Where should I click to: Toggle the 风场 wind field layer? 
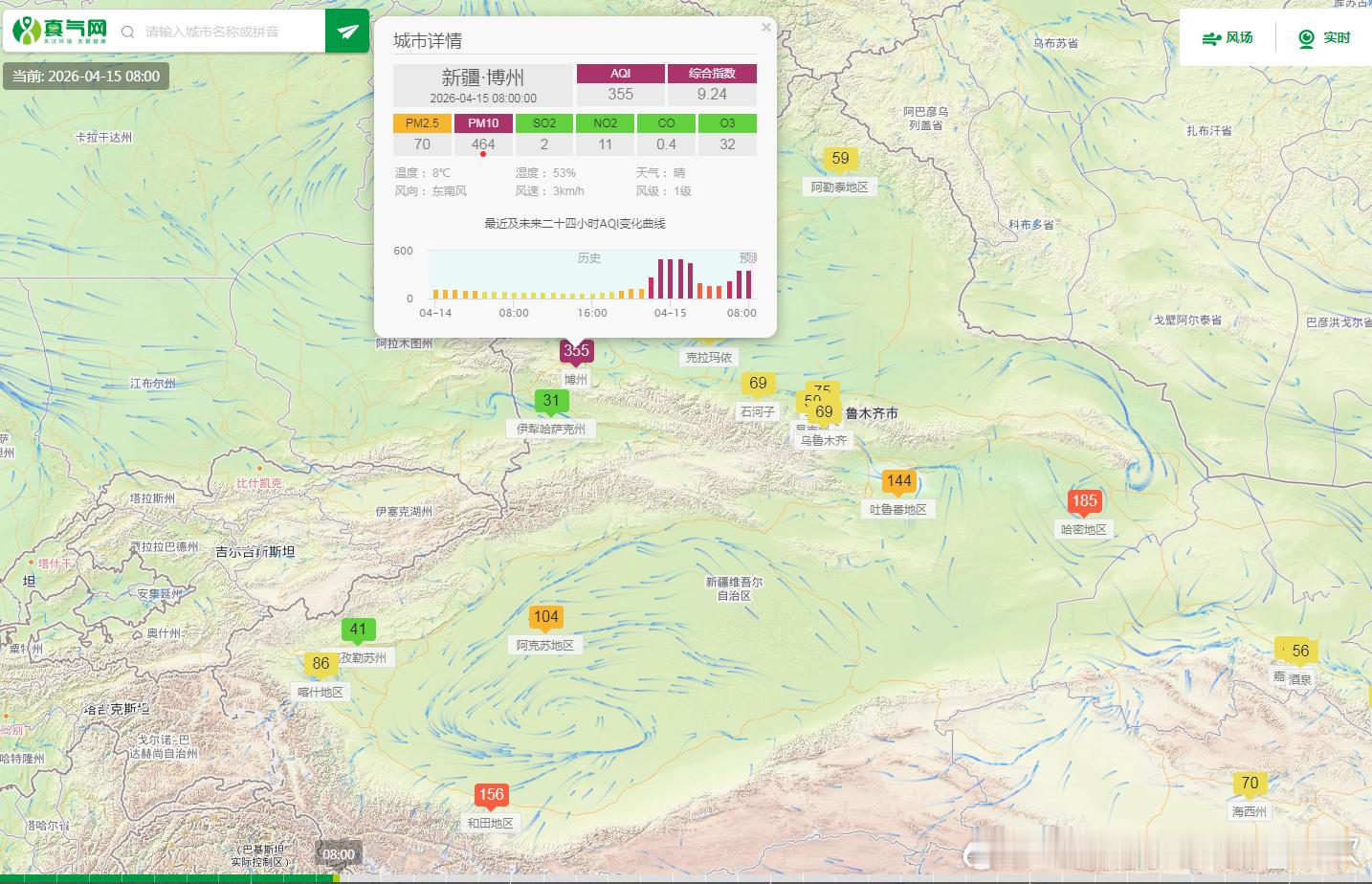tap(1228, 37)
